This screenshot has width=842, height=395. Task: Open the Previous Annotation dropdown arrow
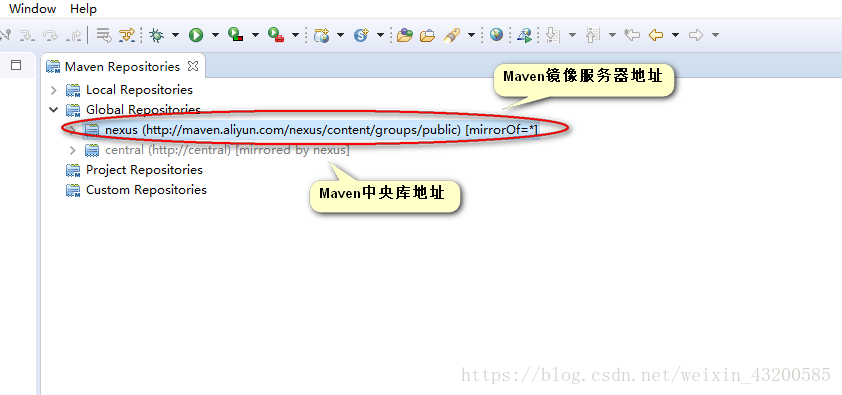click(x=612, y=35)
